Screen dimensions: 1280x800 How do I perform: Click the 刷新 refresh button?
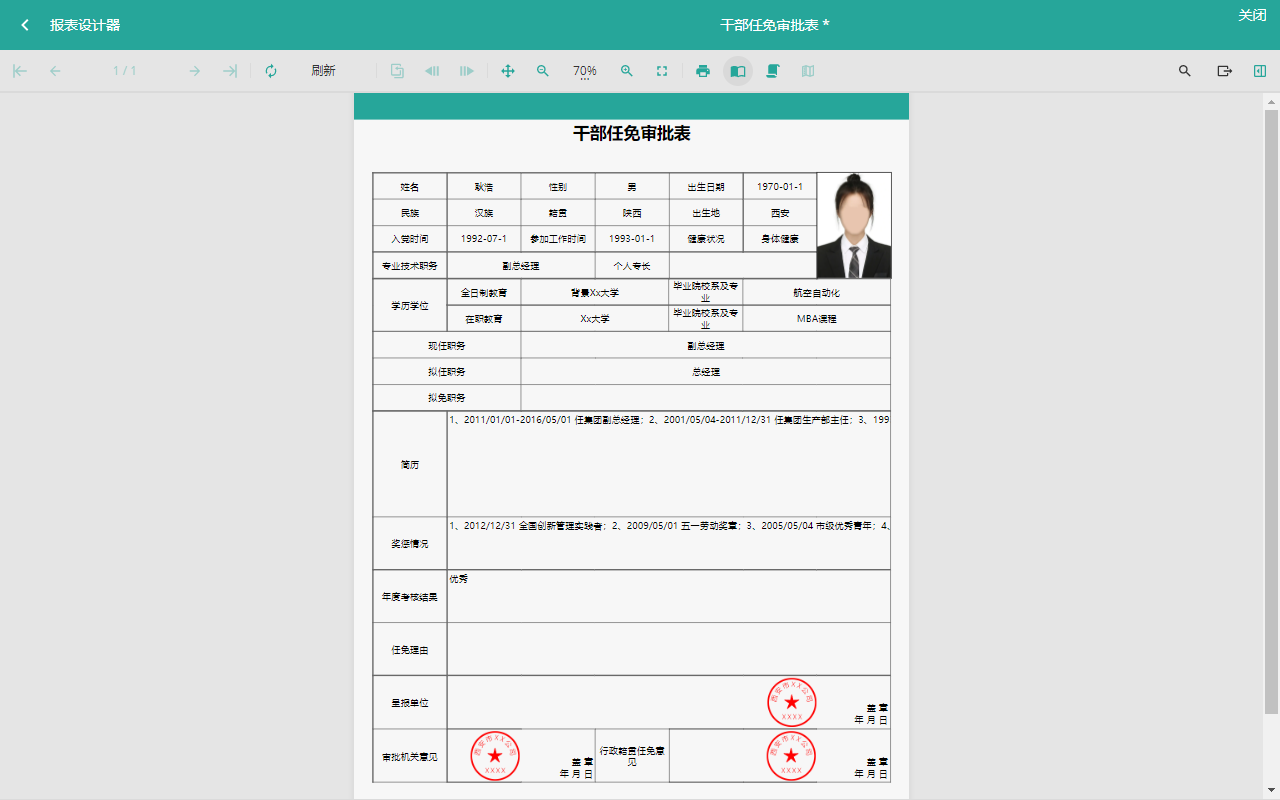click(323, 71)
